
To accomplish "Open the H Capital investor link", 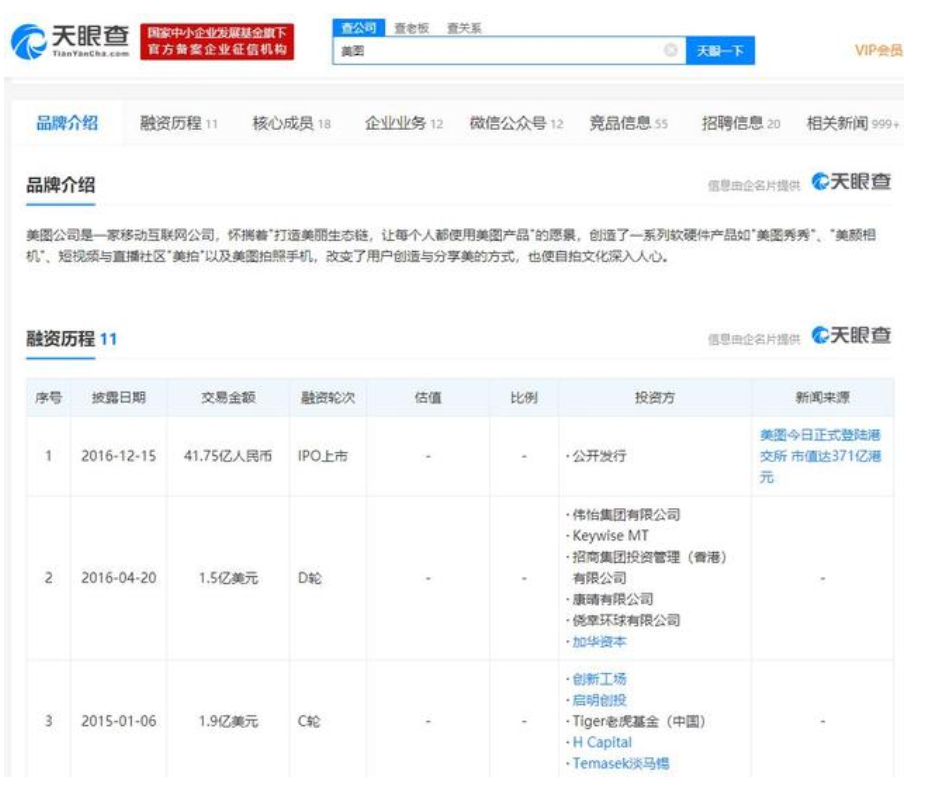I will click(602, 742).
